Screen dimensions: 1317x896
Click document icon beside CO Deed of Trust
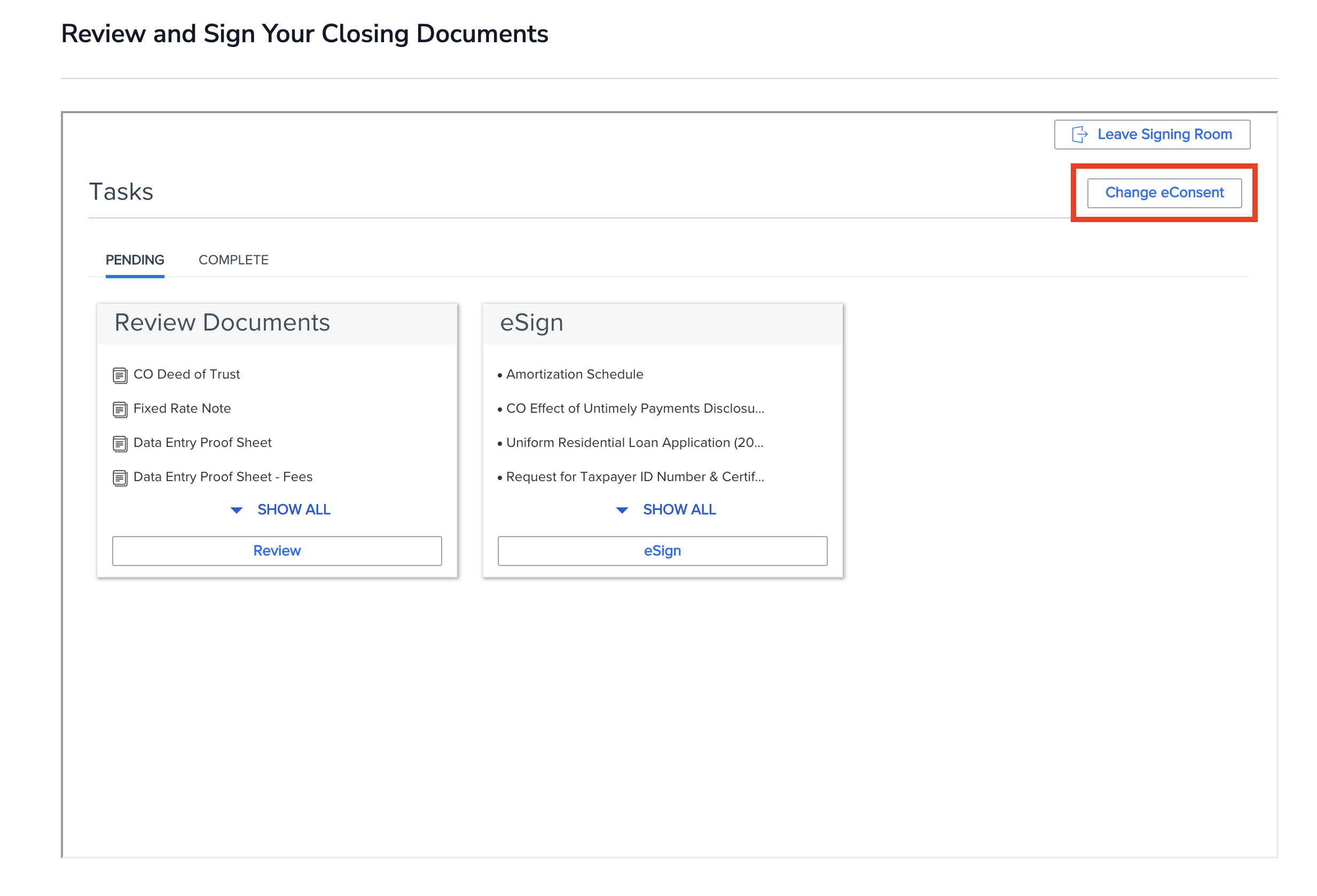[120, 375]
